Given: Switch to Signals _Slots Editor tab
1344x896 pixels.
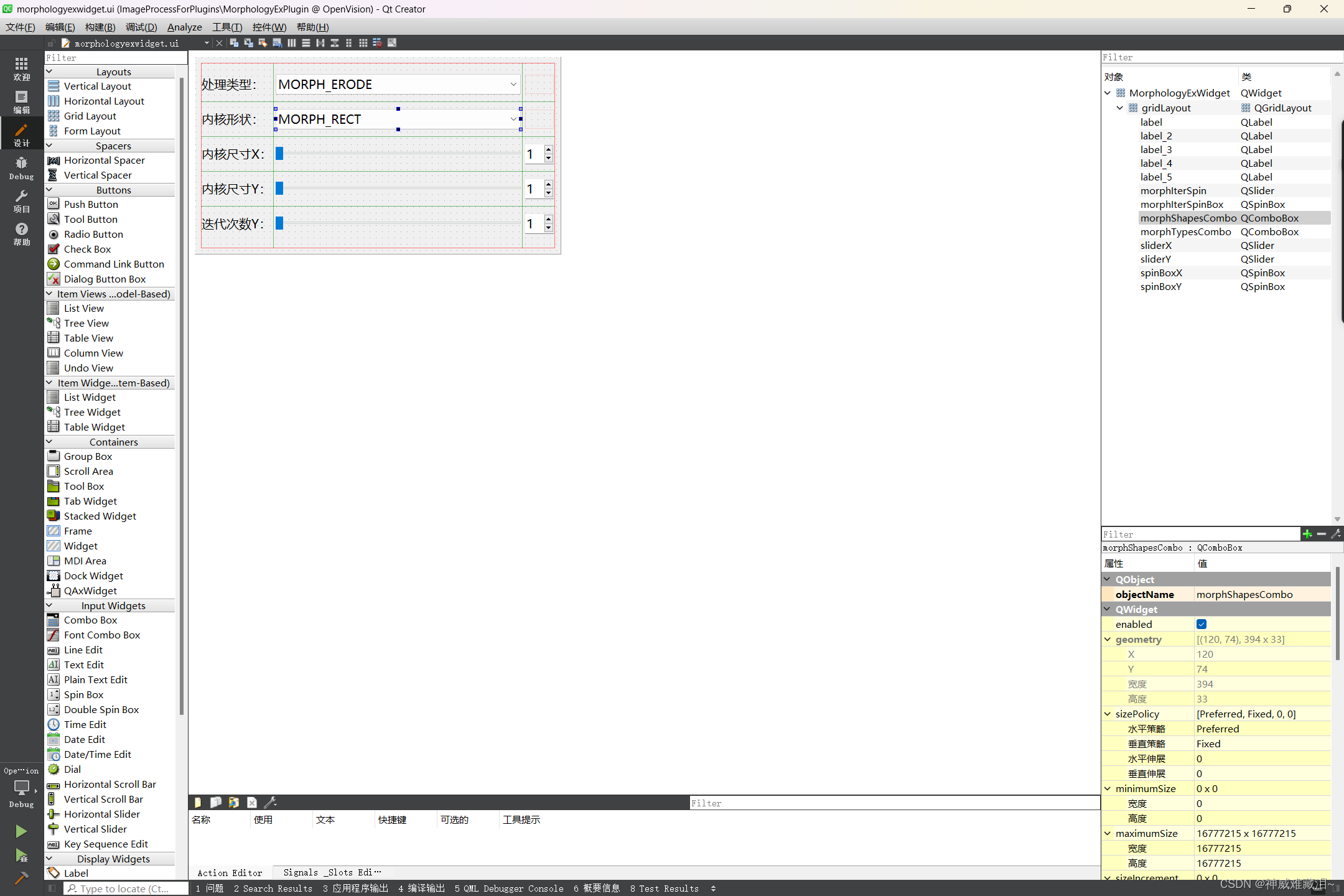Looking at the screenshot, I should 331,872.
